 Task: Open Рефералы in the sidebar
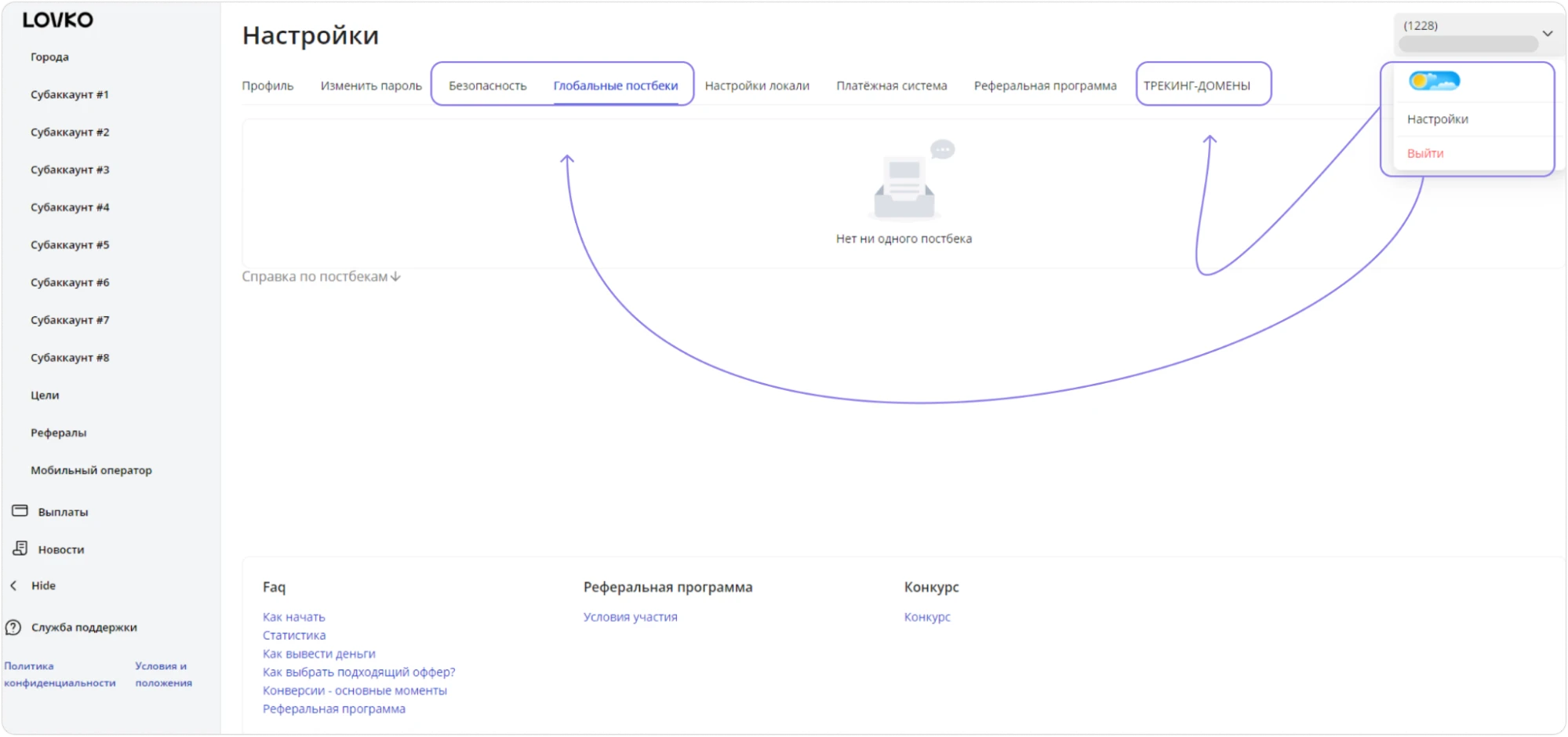(x=58, y=433)
